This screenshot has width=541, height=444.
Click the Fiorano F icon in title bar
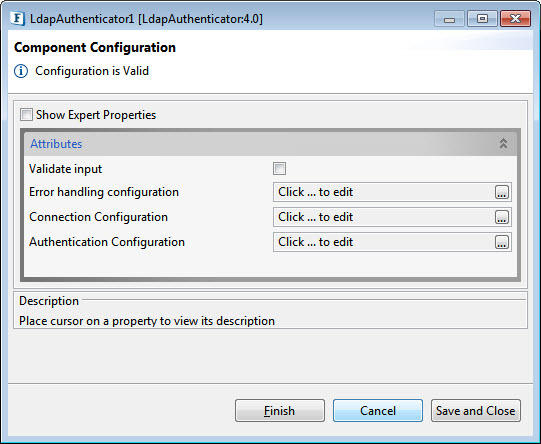[x=17, y=18]
